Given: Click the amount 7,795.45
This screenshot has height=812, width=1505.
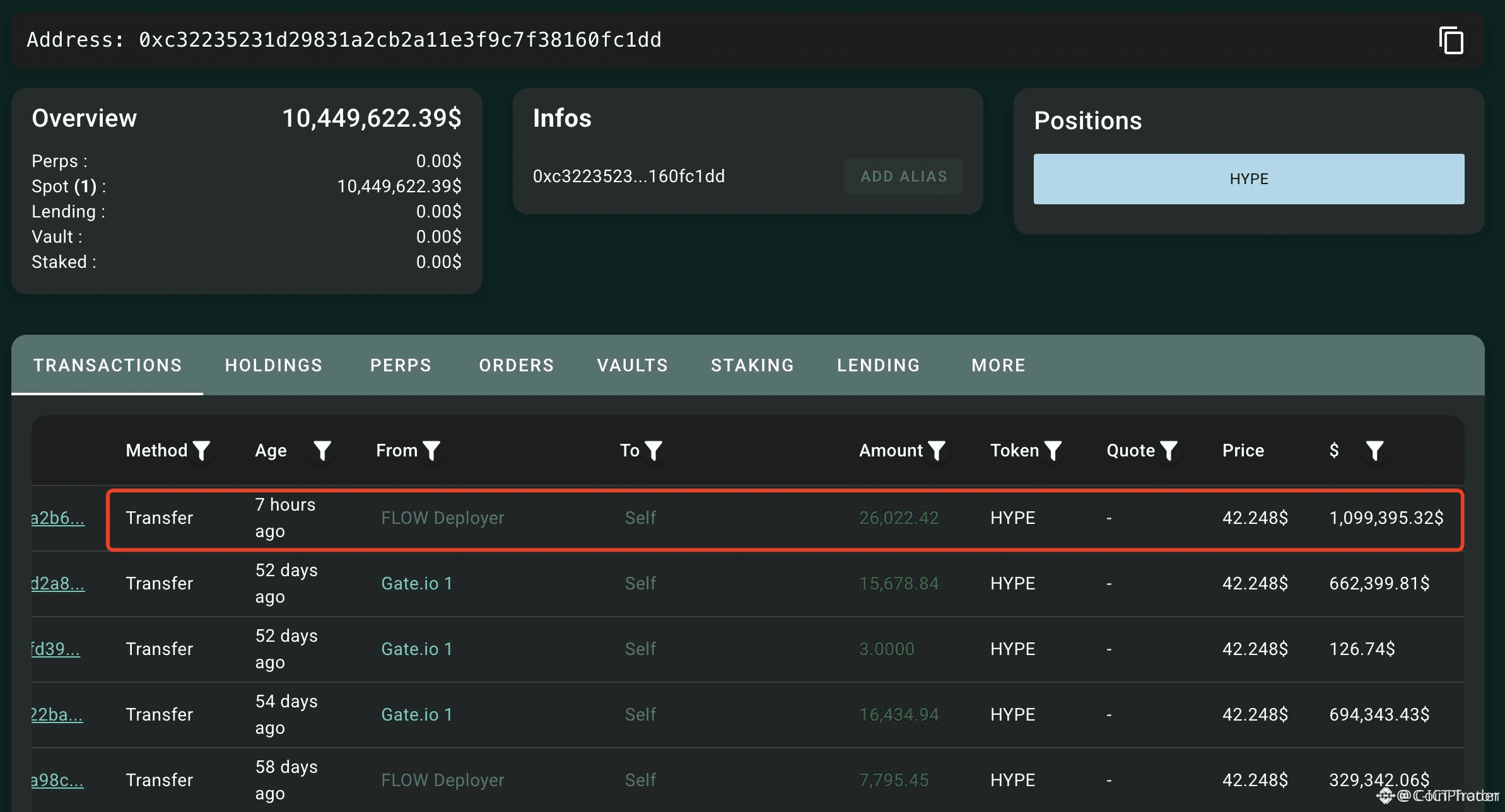Looking at the screenshot, I should [894, 780].
